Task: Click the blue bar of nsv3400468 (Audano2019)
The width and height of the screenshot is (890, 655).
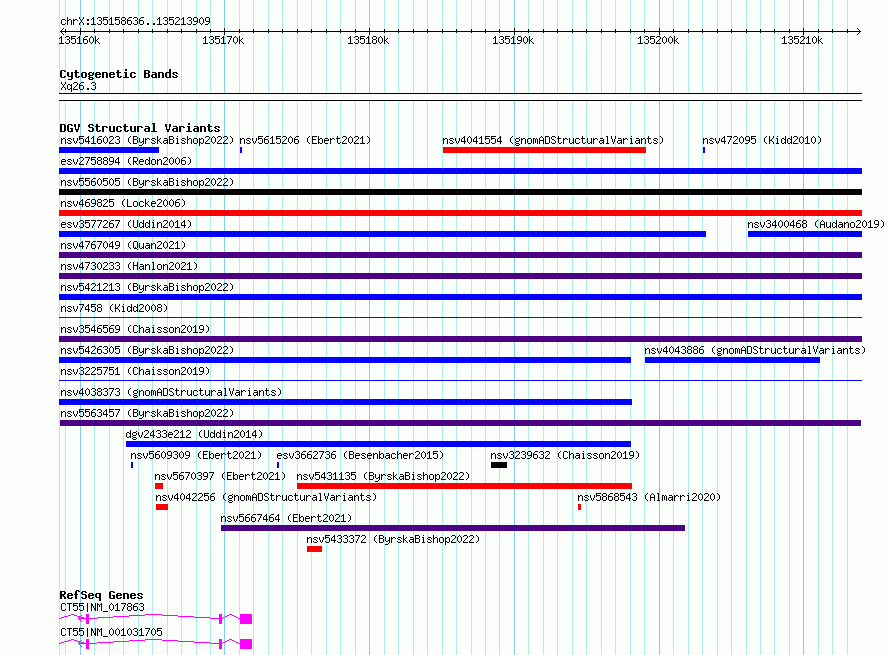Action: [x=805, y=234]
